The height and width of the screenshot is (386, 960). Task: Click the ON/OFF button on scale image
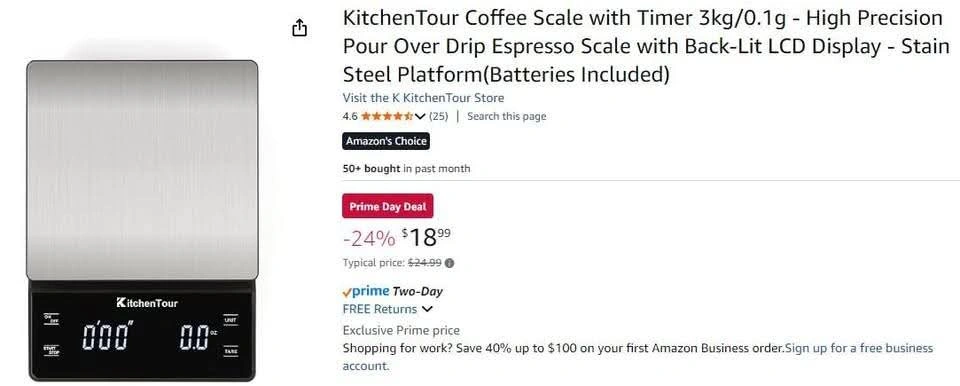tap(51, 319)
